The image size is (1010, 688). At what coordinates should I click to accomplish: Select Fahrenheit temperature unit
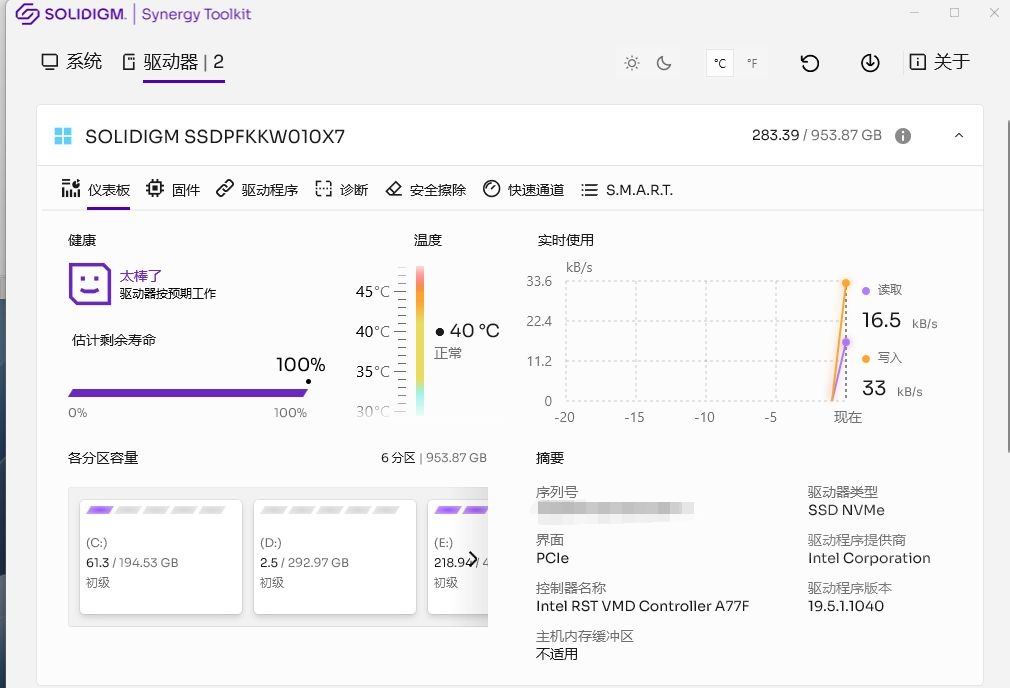pyautogui.click(x=752, y=63)
